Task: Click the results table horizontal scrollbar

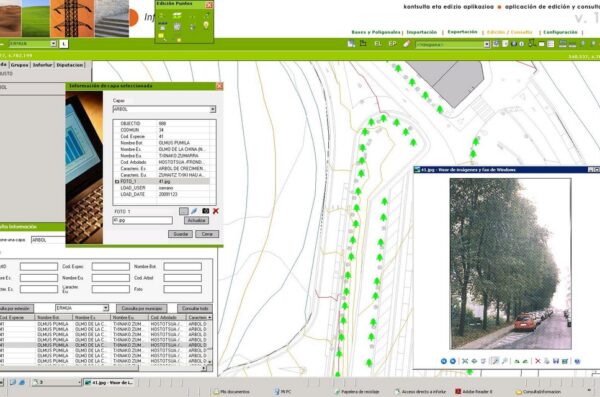Action: click(103, 368)
